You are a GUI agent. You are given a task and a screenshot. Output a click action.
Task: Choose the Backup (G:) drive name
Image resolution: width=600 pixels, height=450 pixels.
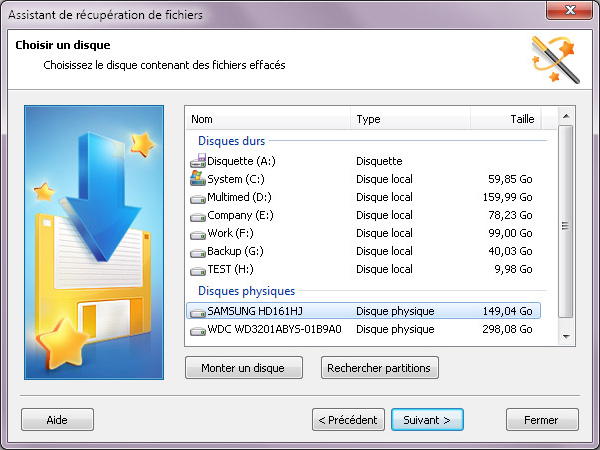coord(235,251)
